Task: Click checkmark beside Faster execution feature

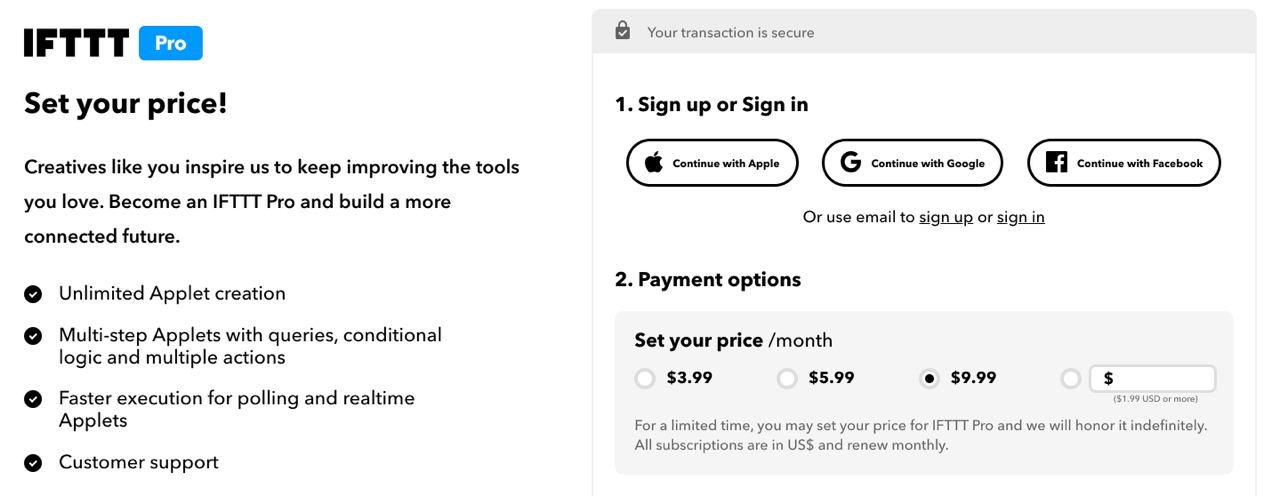Action: click(x=34, y=399)
